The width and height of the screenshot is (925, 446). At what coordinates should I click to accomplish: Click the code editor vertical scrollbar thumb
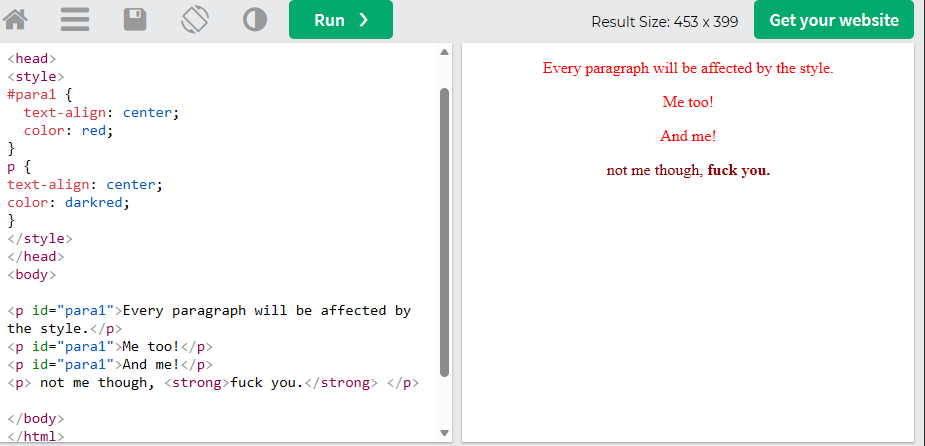(445, 232)
